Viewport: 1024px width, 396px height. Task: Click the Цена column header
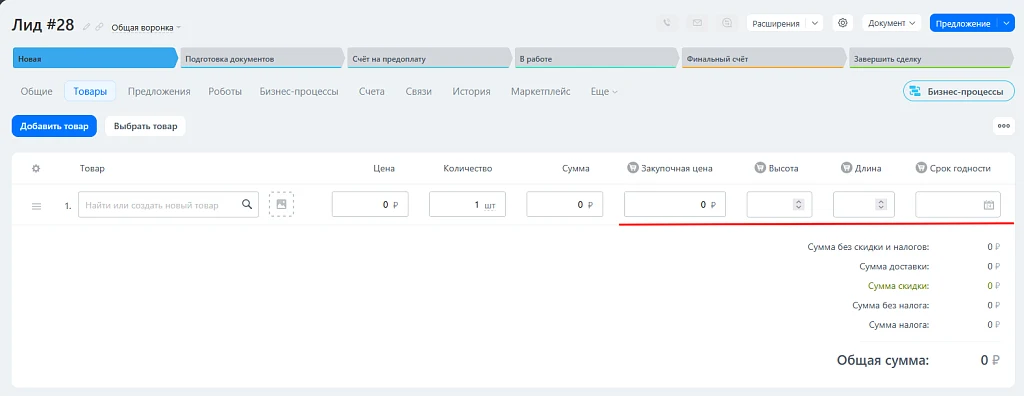385,168
